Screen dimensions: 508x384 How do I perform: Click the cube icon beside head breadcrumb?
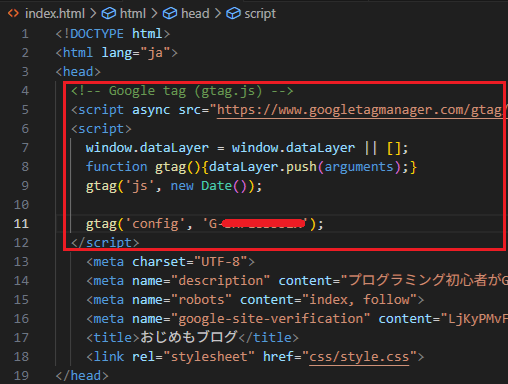point(170,14)
